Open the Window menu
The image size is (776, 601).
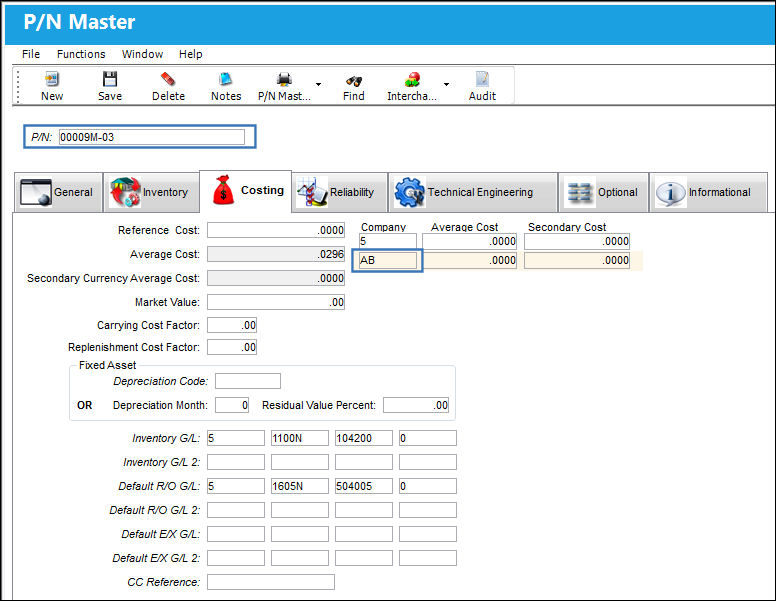pyautogui.click(x=143, y=54)
